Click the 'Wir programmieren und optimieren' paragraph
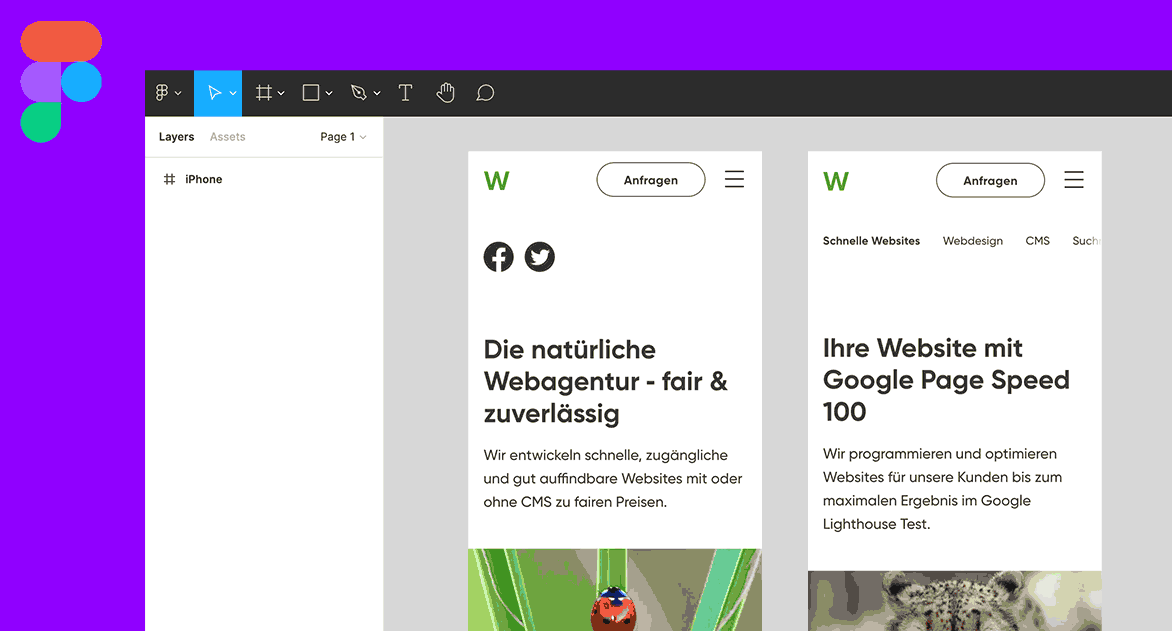1172x631 pixels. (x=943, y=489)
